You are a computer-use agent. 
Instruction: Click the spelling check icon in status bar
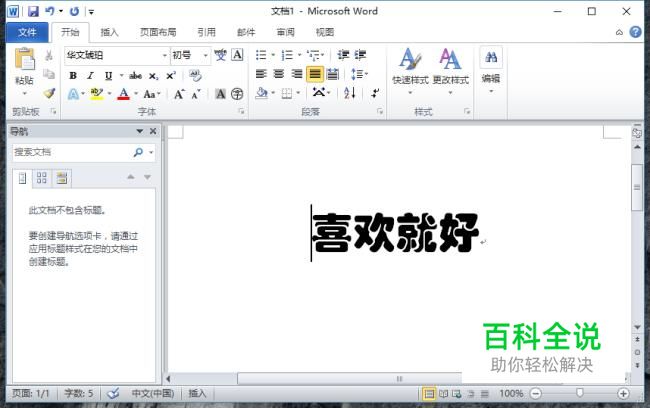(113, 393)
